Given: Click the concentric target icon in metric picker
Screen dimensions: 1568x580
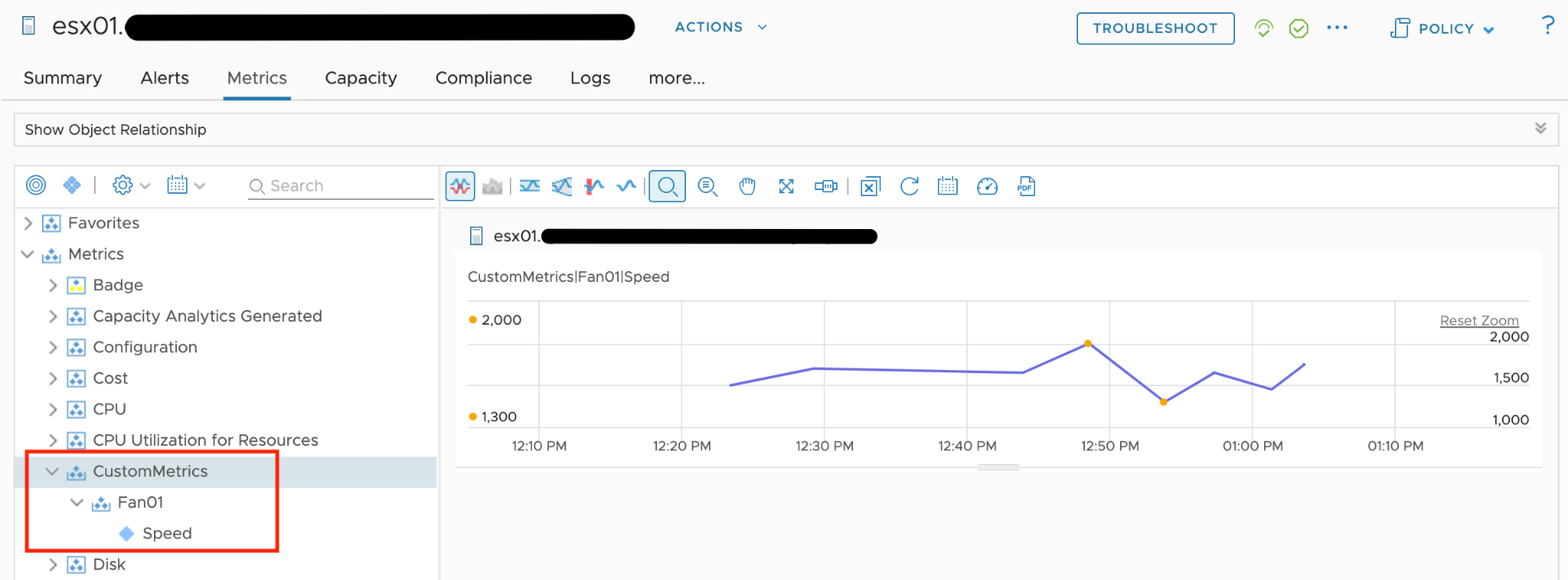Looking at the screenshot, I should [x=36, y=185].
